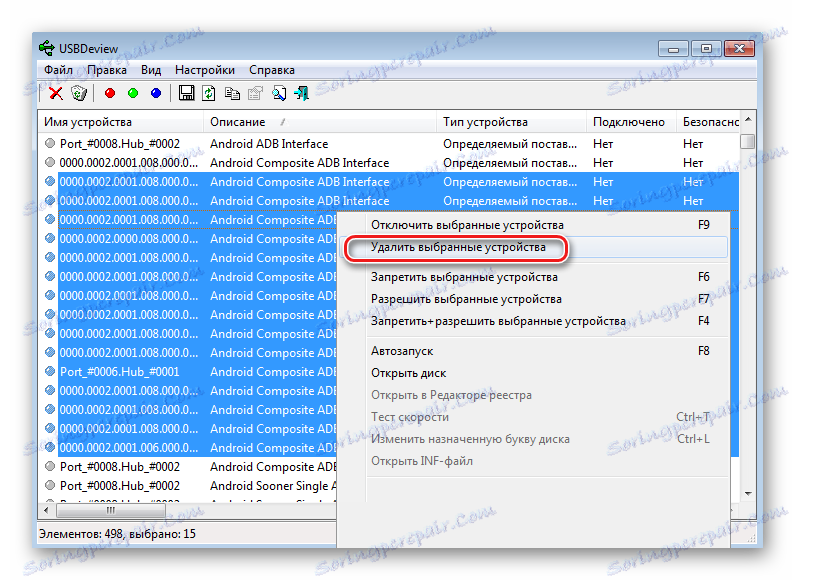
Task: Click the recycle-bin disconnect devices toolbar icon
Action: coord(79,94)
